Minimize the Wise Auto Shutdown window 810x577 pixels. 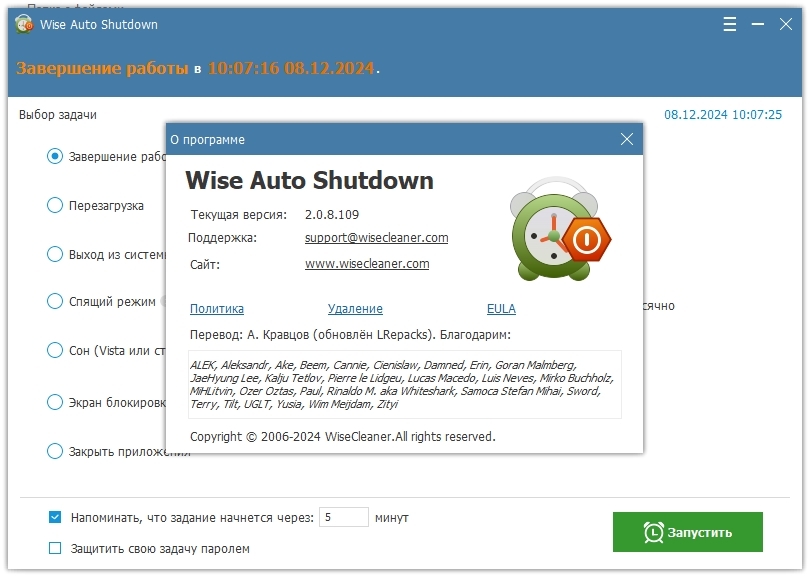tap(757, 24)
